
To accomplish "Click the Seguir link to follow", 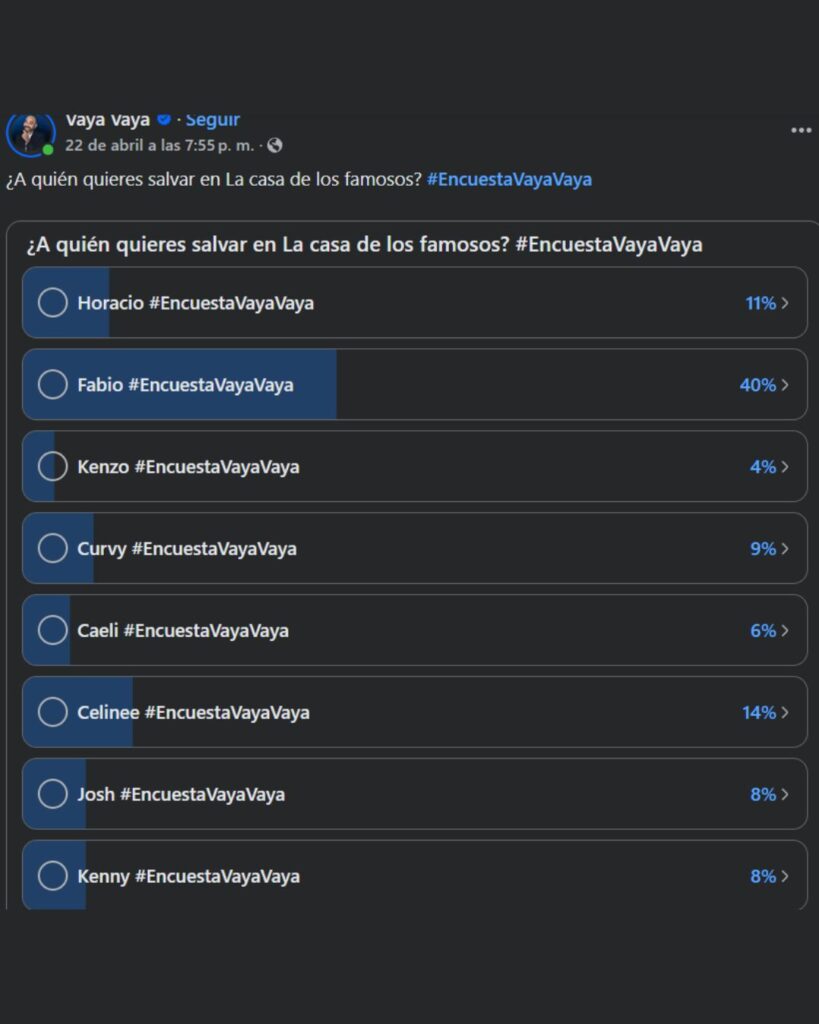I will (x=211, y=119).
